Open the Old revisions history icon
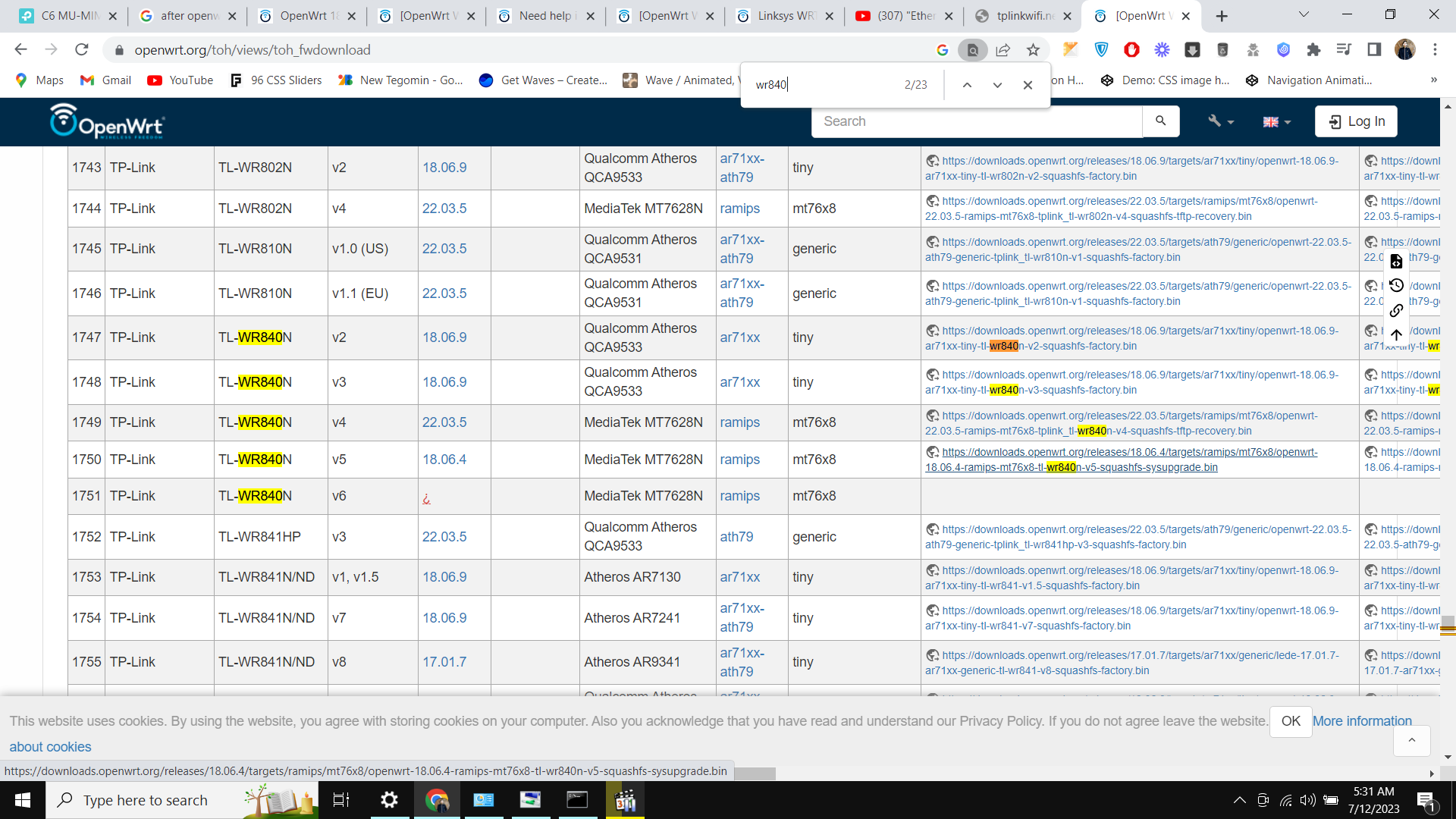 click(1396, 286)
